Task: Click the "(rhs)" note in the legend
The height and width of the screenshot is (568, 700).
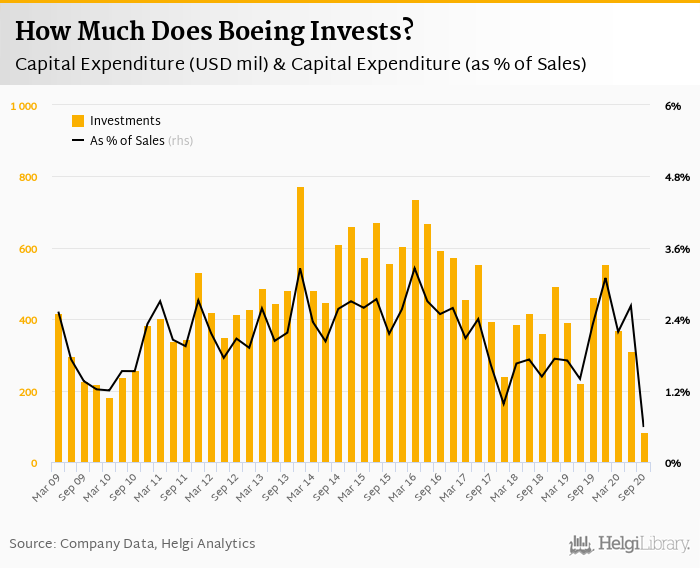Action: 180,141
